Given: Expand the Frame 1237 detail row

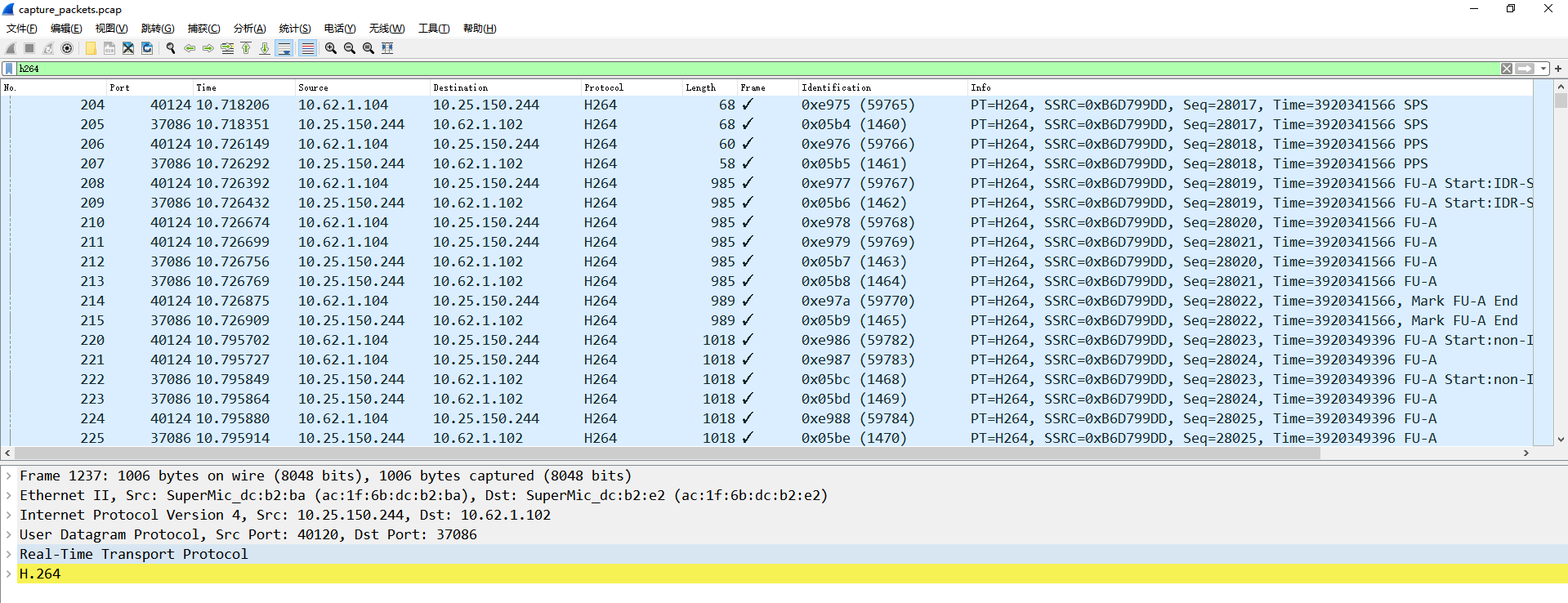Looking at the screenshot, I should [x=8, y=476].
